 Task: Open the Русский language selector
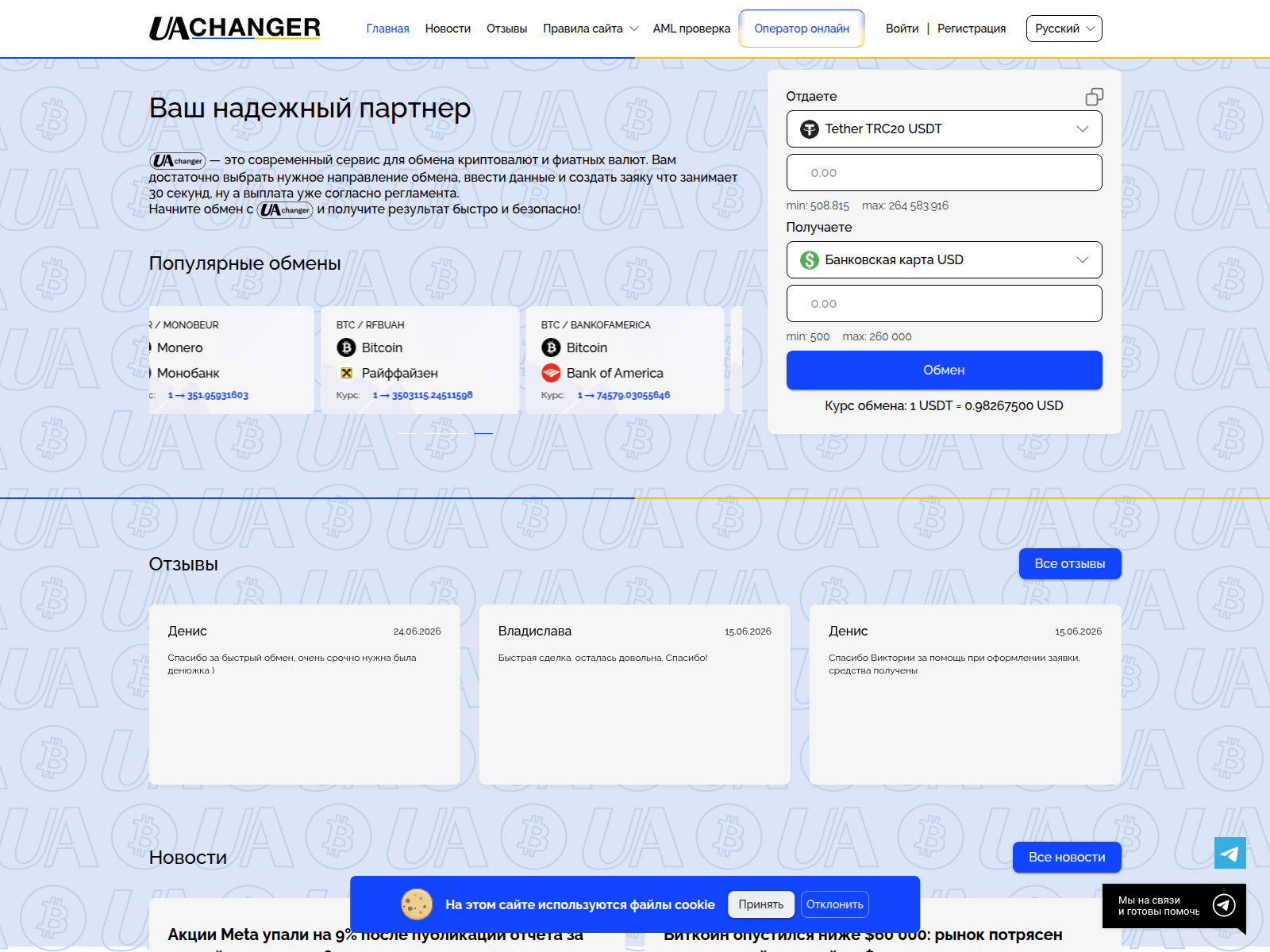1064,29
